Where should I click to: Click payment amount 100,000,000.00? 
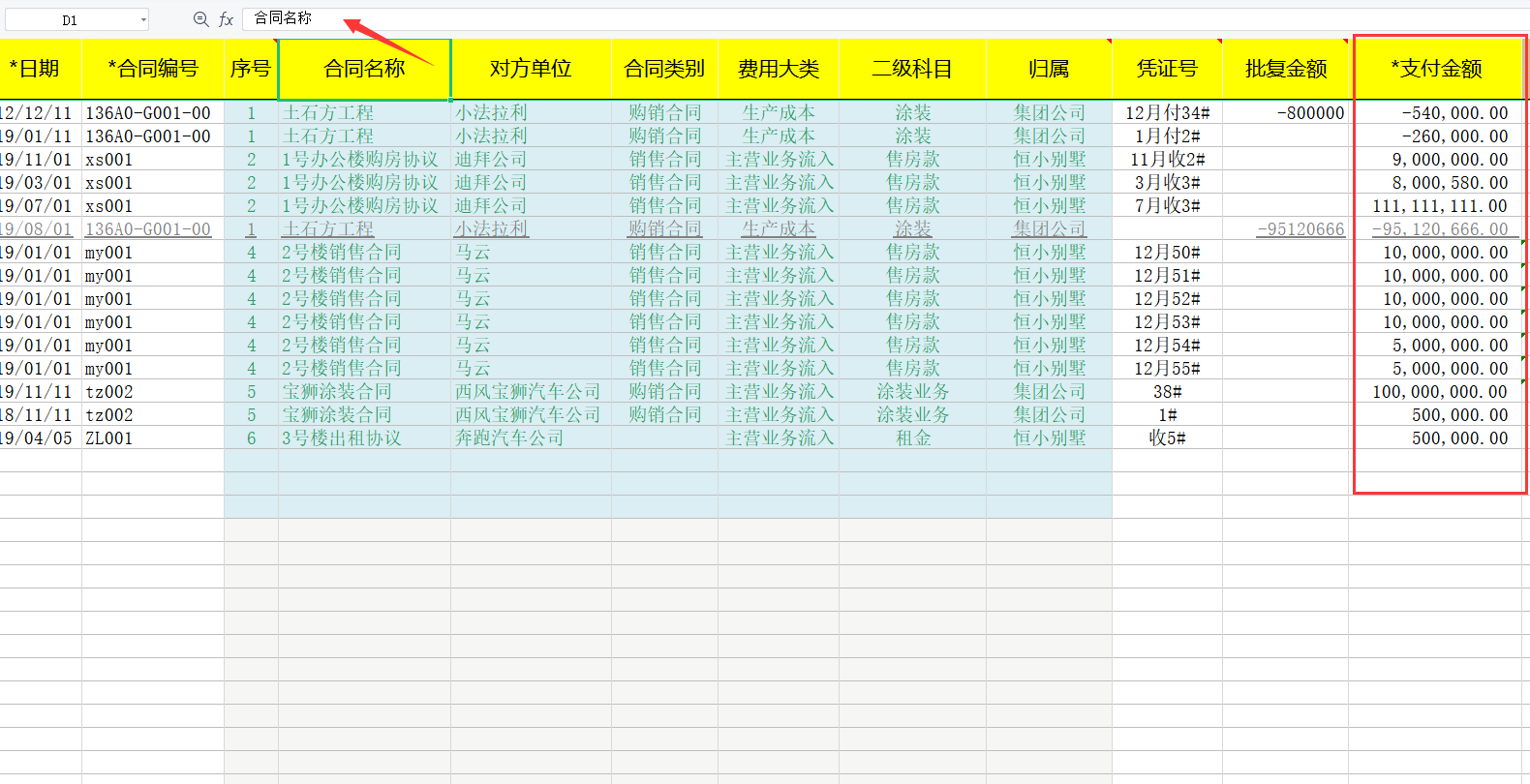click(1437, 392)
